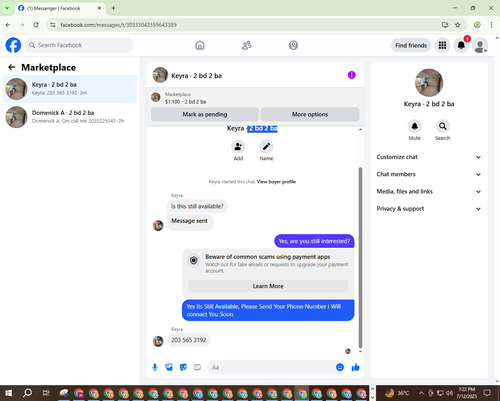Click the Name edit pencil icon
Viewport: 500px width, 401px height.
[x=266, y=146]
